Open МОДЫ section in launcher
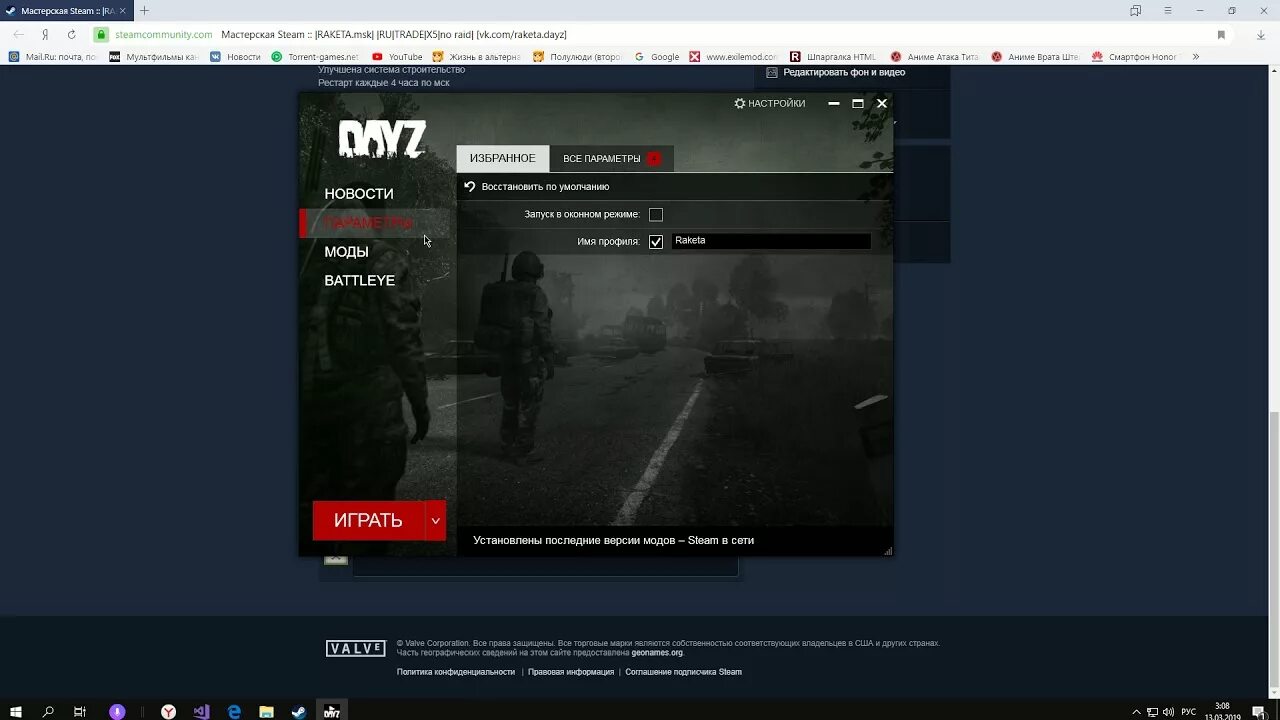 (346, 252)
